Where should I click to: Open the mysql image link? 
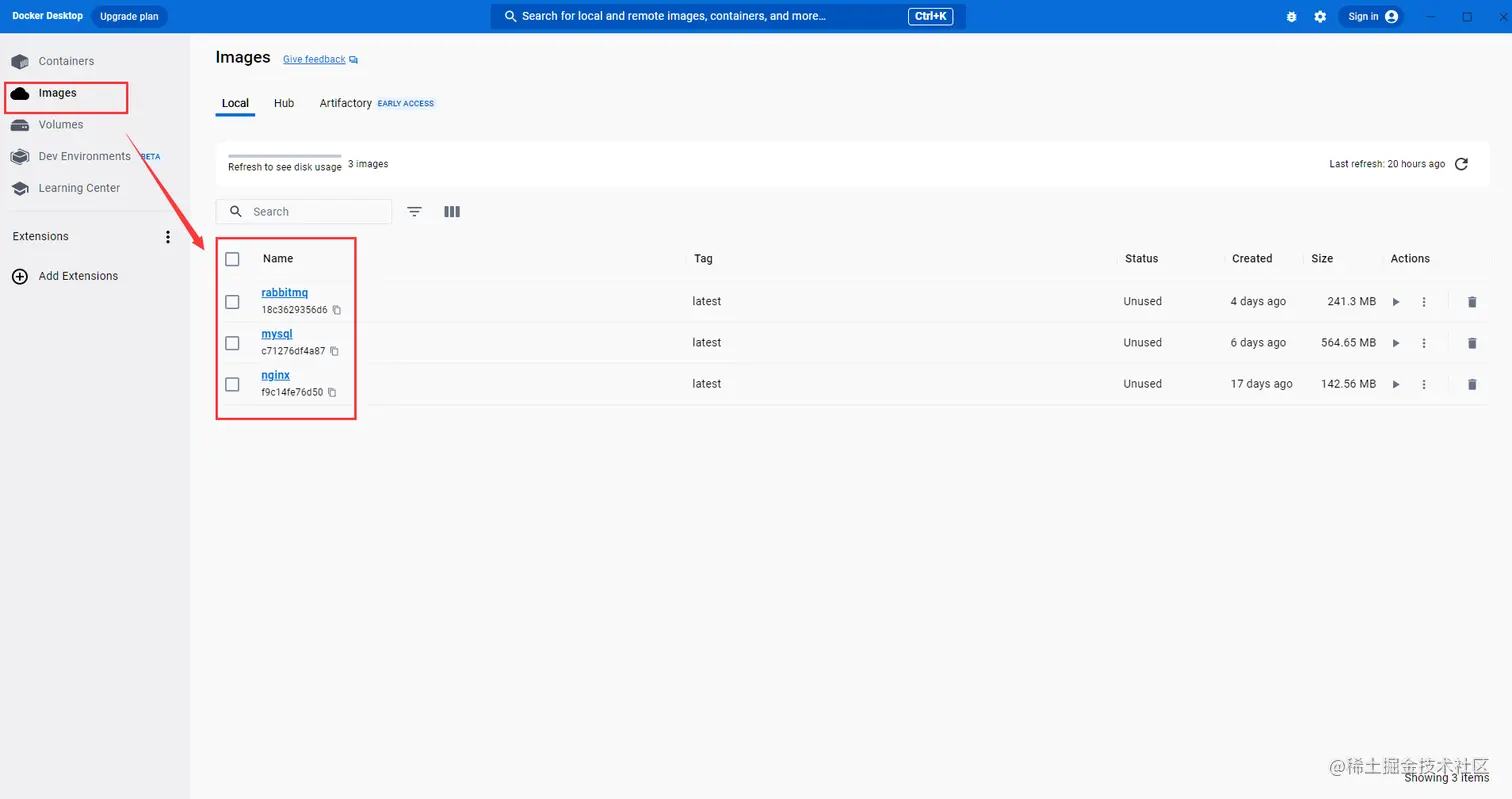277,334
